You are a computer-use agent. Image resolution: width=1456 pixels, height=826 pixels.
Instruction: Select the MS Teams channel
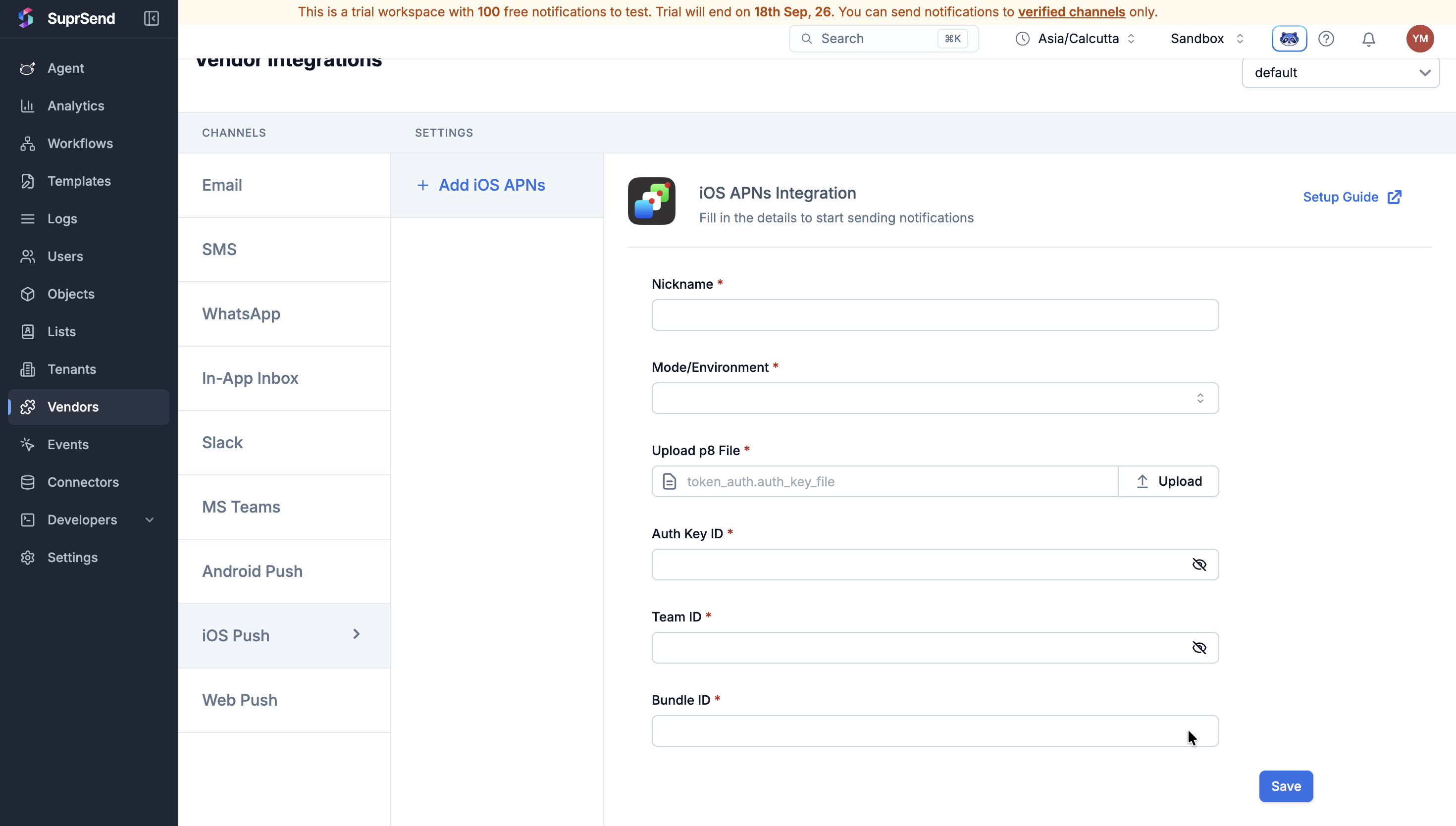click(x=284, y=507)
